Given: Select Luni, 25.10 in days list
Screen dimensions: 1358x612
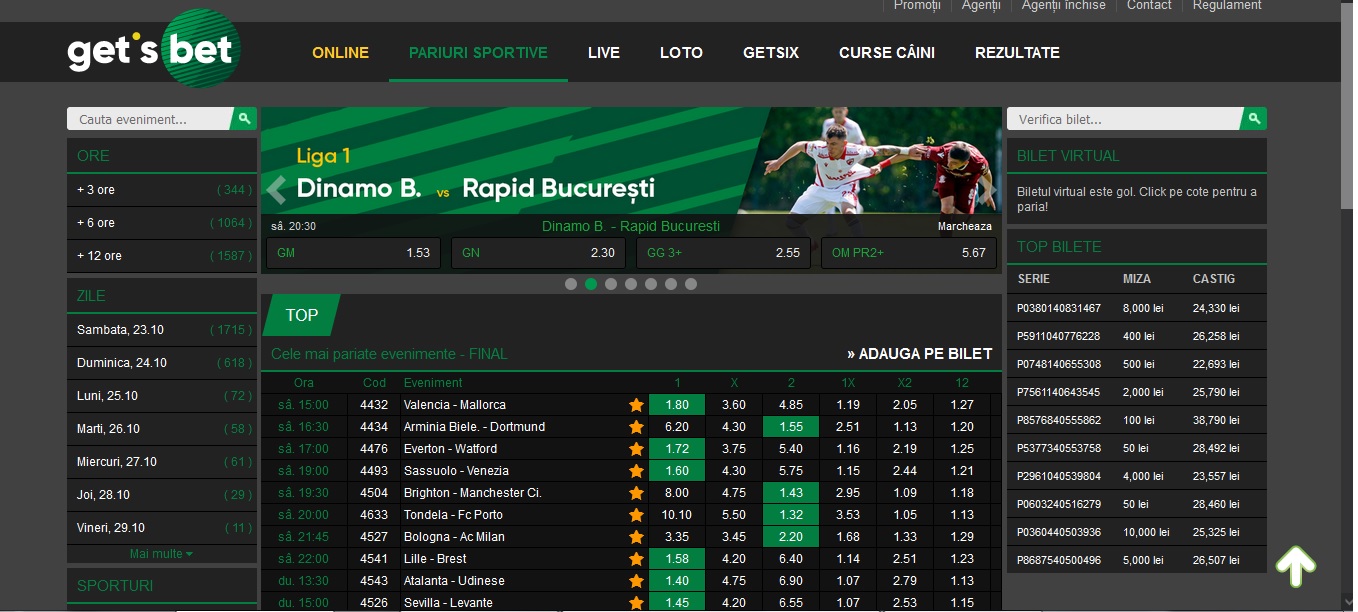Looking at the screenshot, I should pos(162,396).
